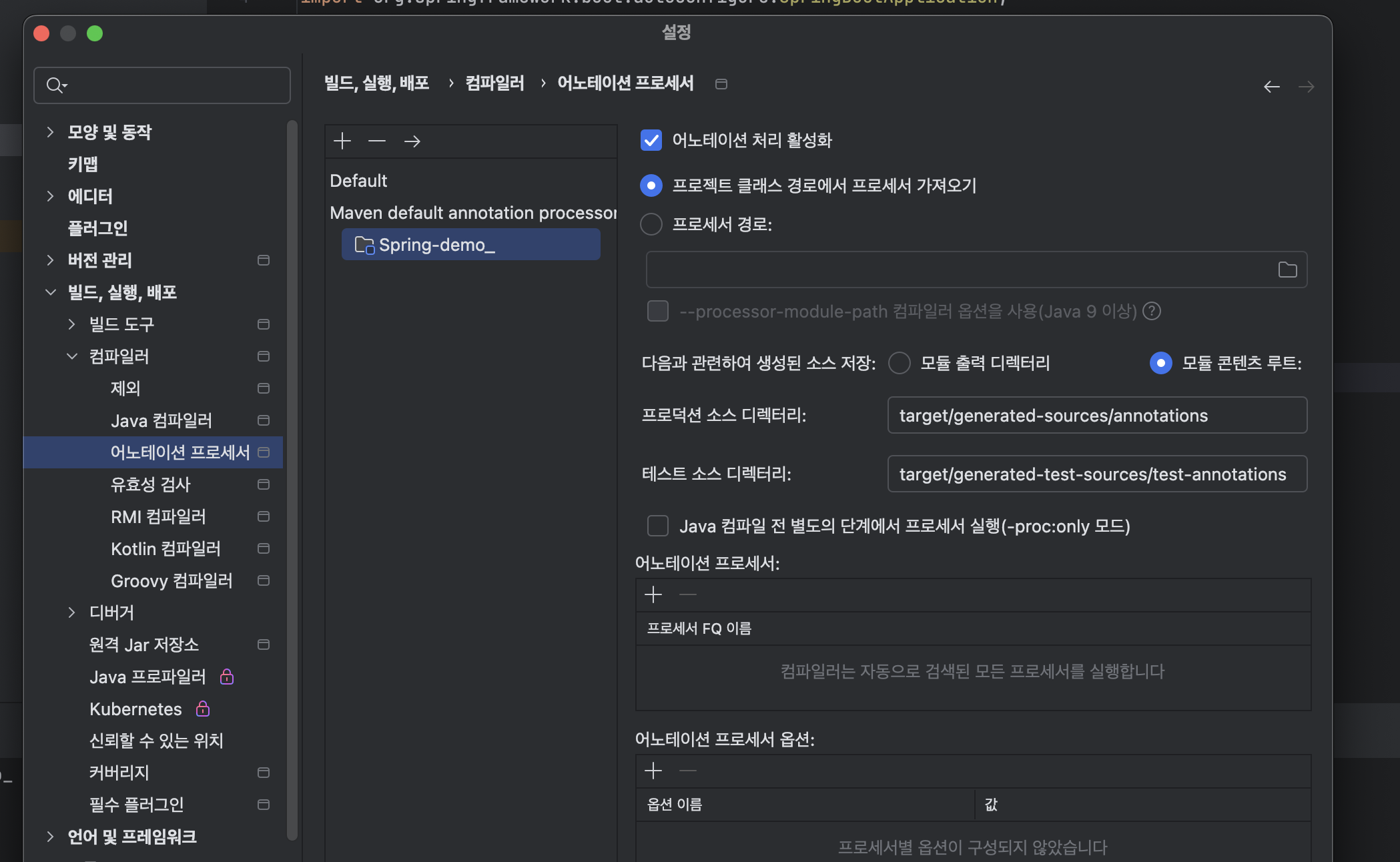Screen dimensions: 1400x862
Task: Open the Kotlin 컴파일러 settings page
Action: (165, 548)
